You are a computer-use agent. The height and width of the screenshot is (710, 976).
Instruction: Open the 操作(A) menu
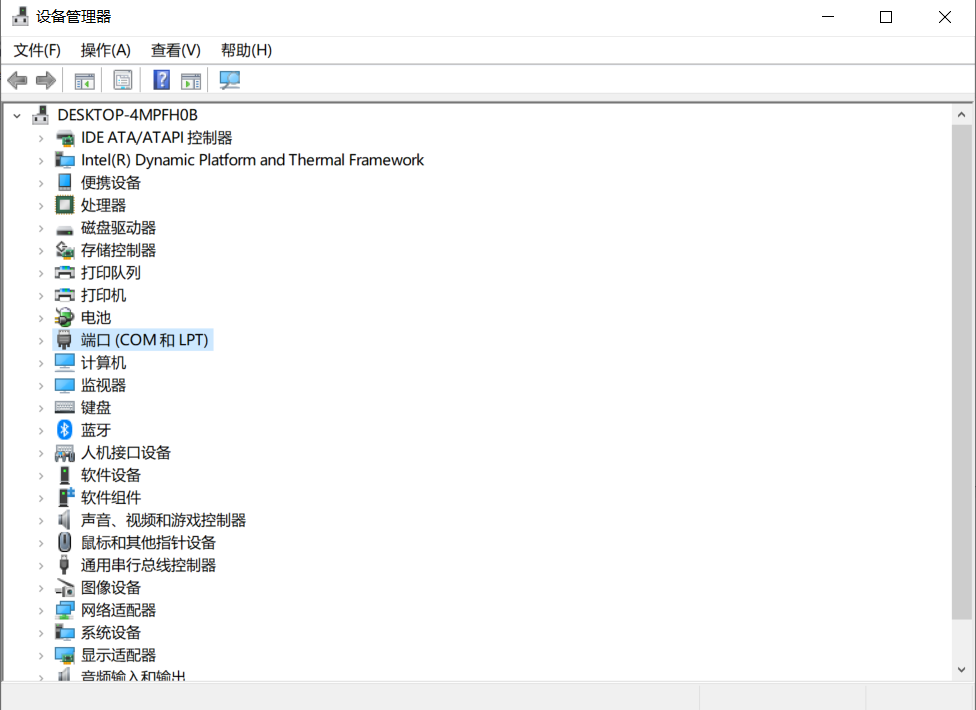105,50
